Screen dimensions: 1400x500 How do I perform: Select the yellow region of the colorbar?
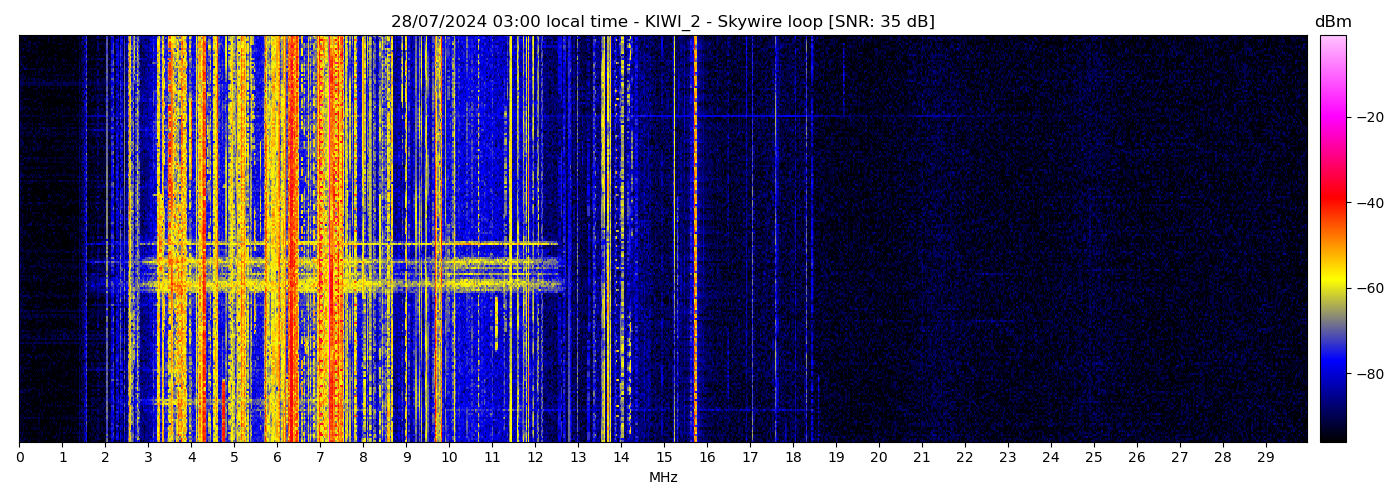tap(1332, 285)
